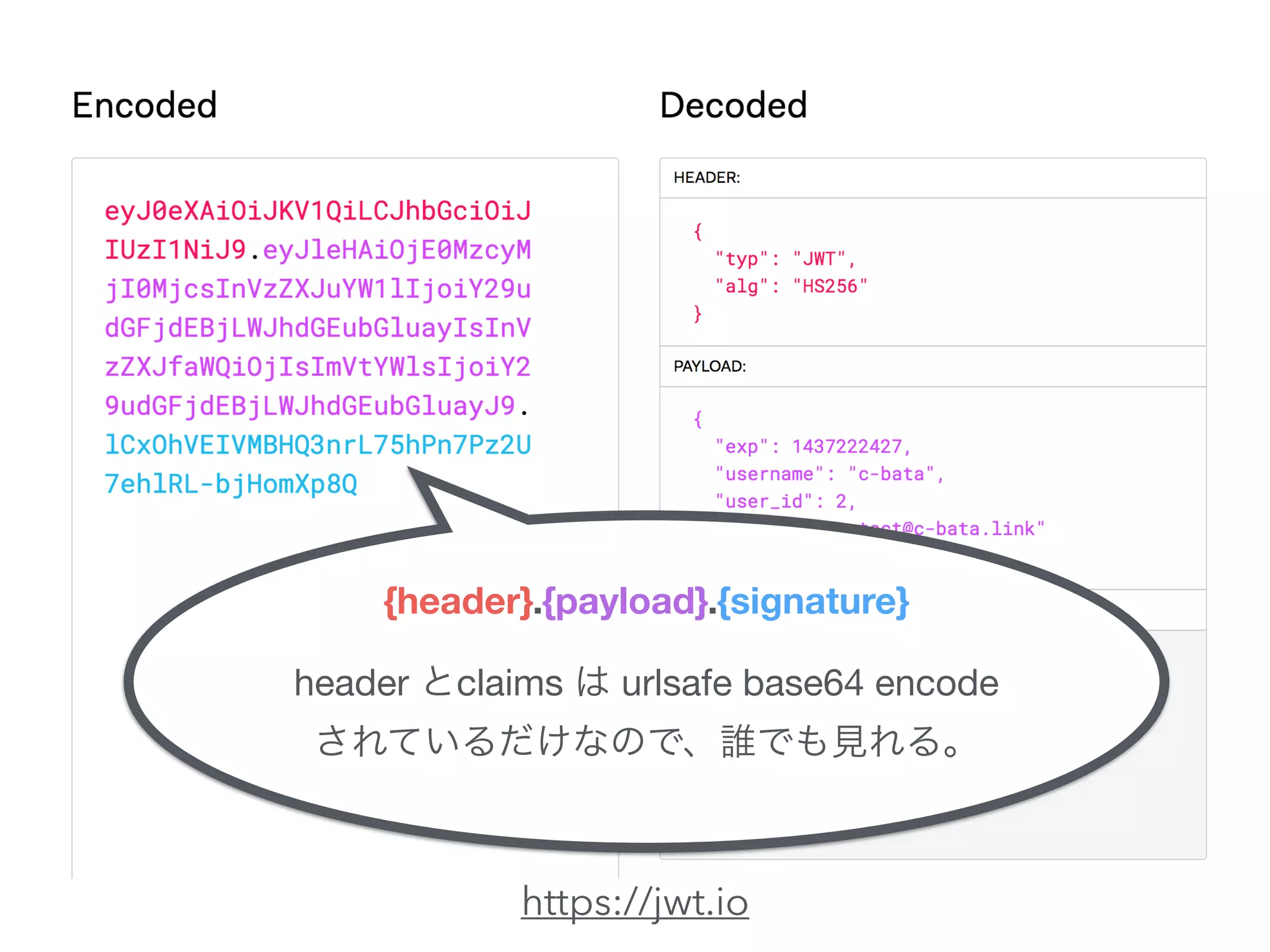Click the blue encoded signature text
This screenshot has width=1270, height=952.
(317, 445)
